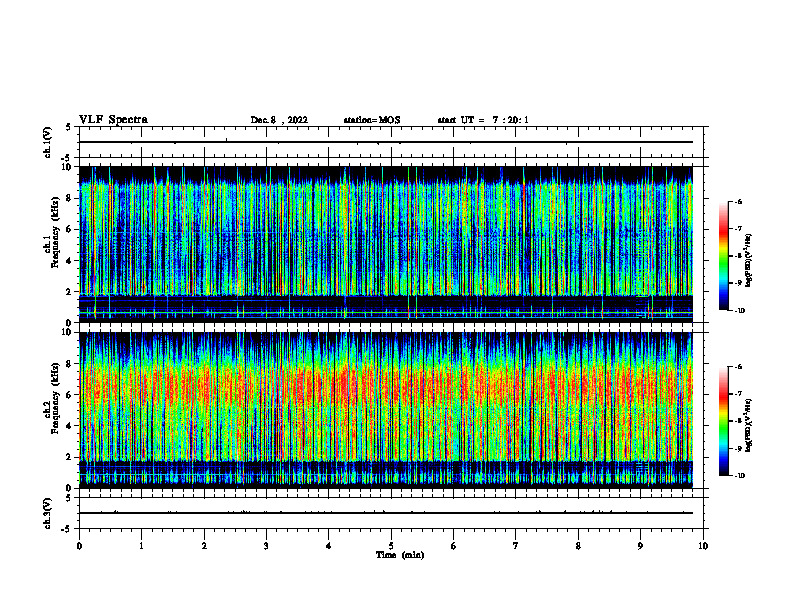Click the ch.2 spectrogram color scale bar
This screenshot has width=792, height=612.
coord(723,421)
